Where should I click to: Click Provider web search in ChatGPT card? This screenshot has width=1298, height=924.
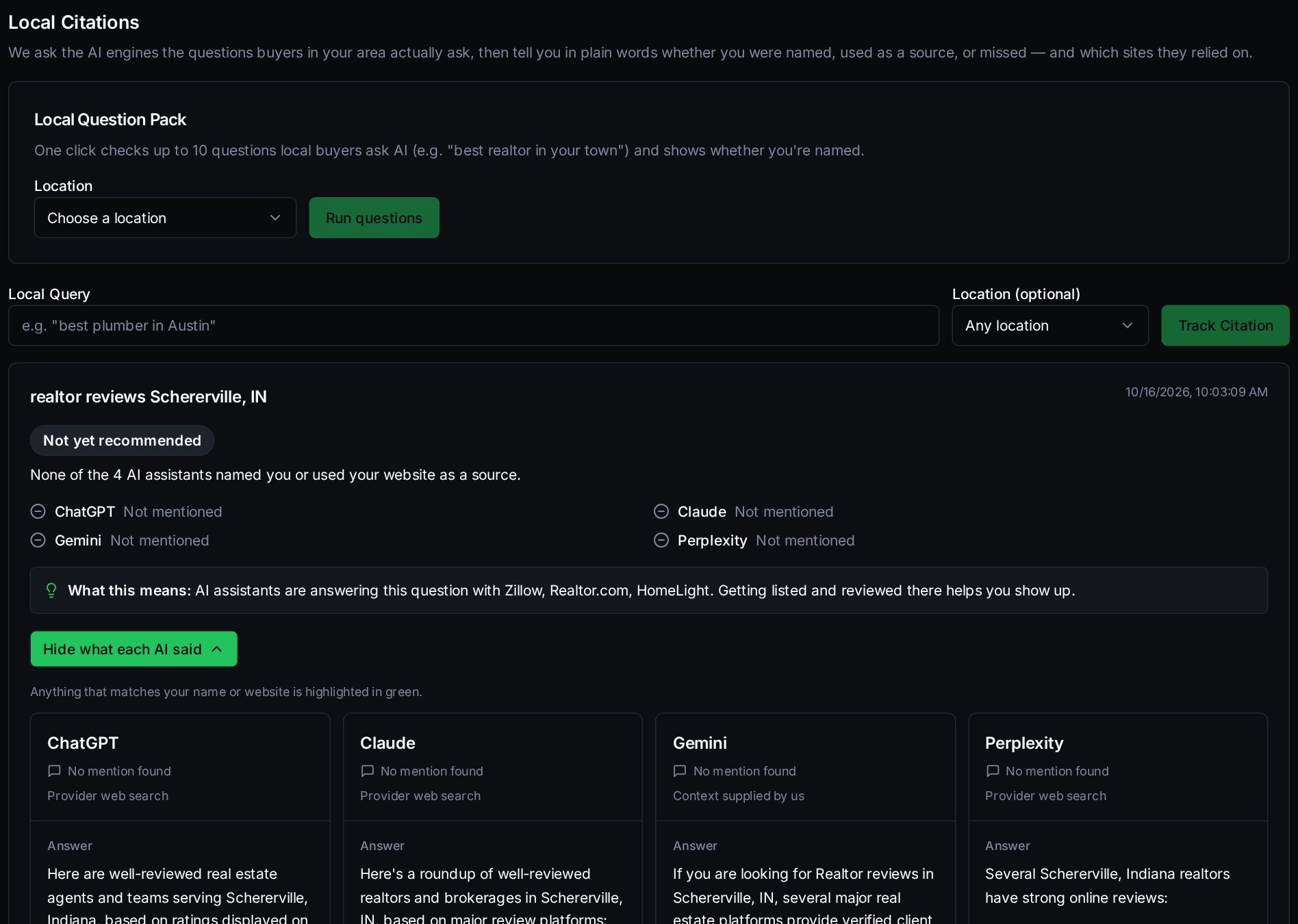107,795
